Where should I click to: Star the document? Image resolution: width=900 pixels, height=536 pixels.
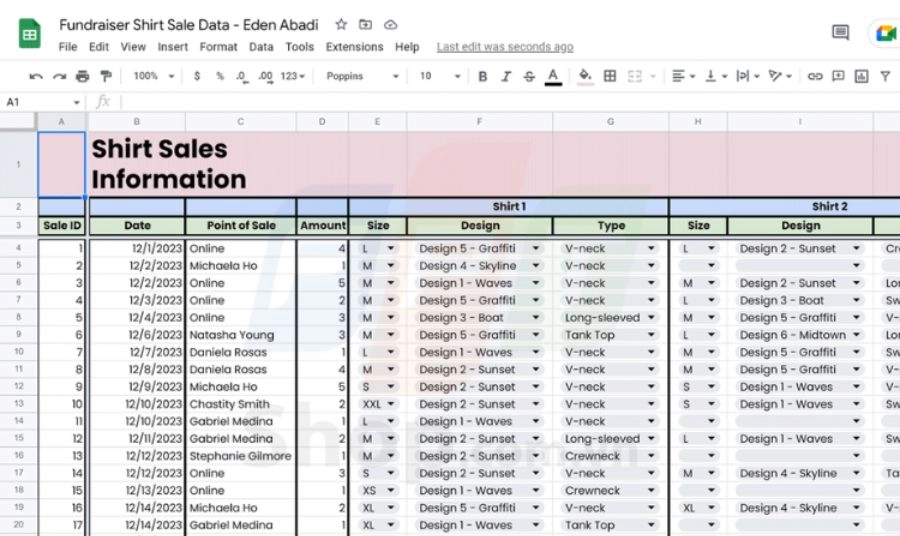341,25
